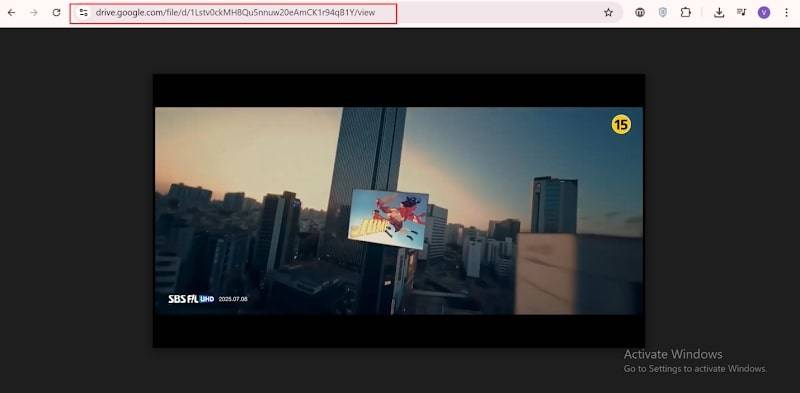Open the purple V profile avatar
Screen dimensions: 800x393
[764, 13]
